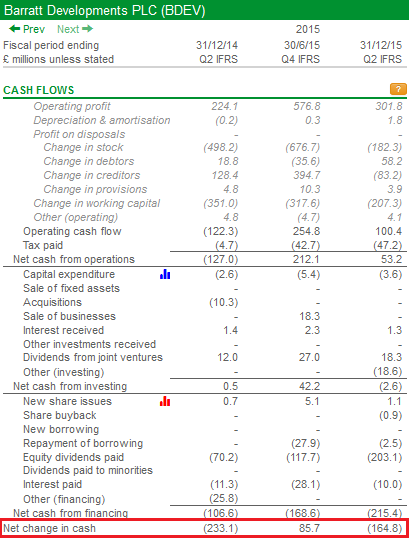Viewport: 409px width, 539px height.
Task: Click the change in stock value (498.2)
Action: pyautogui.click(x=220, y=147)
